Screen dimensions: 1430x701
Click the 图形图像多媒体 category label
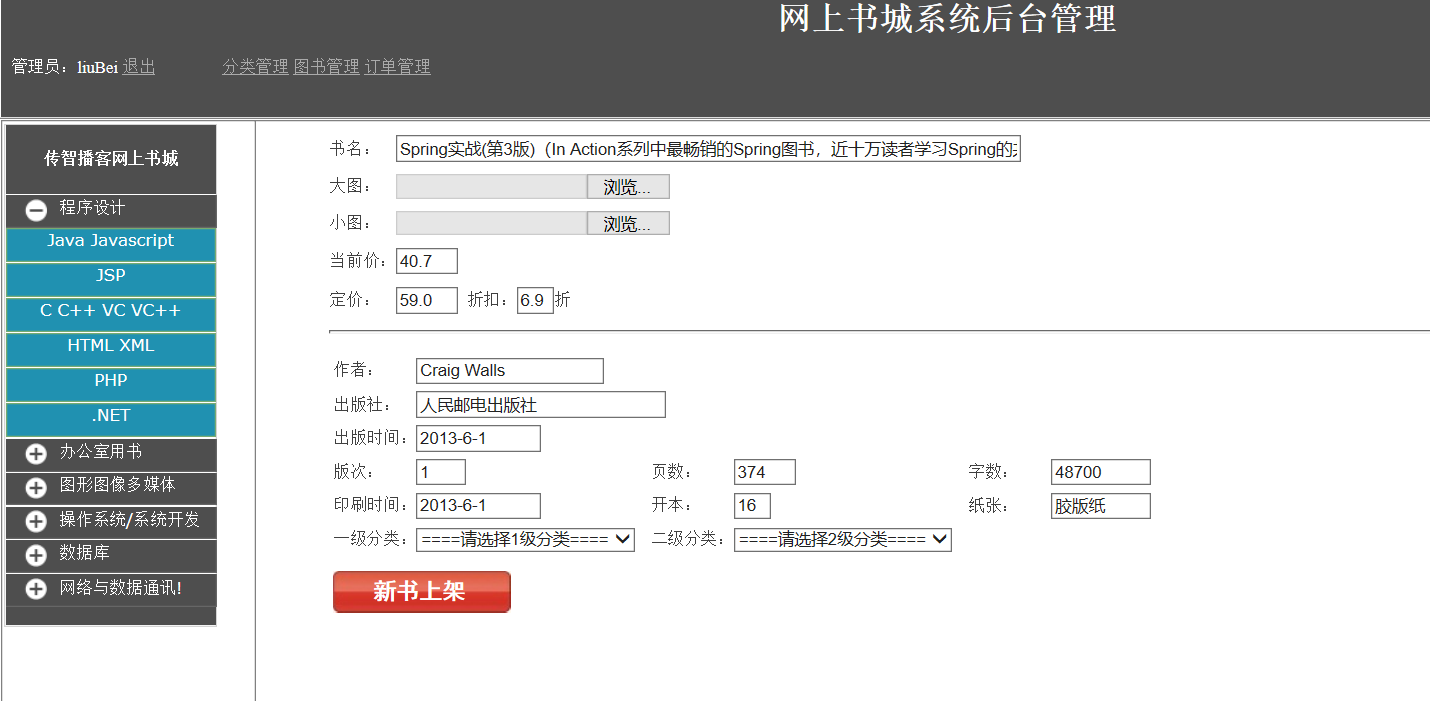coord(117,485)
